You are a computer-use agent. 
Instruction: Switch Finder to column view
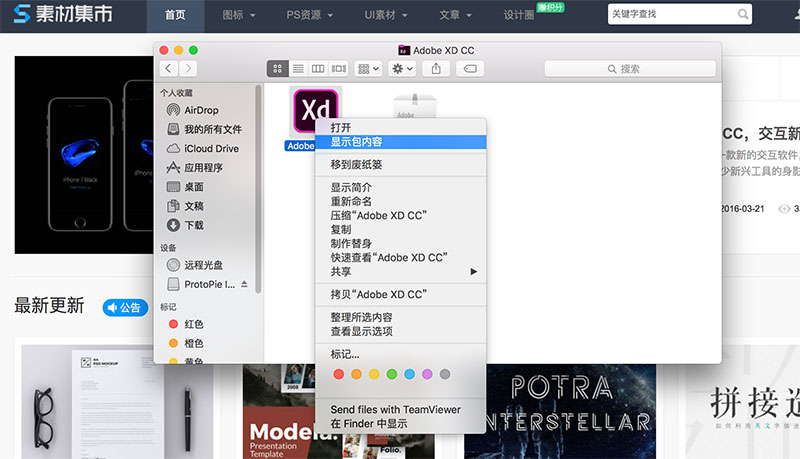(x=318, y=68)
